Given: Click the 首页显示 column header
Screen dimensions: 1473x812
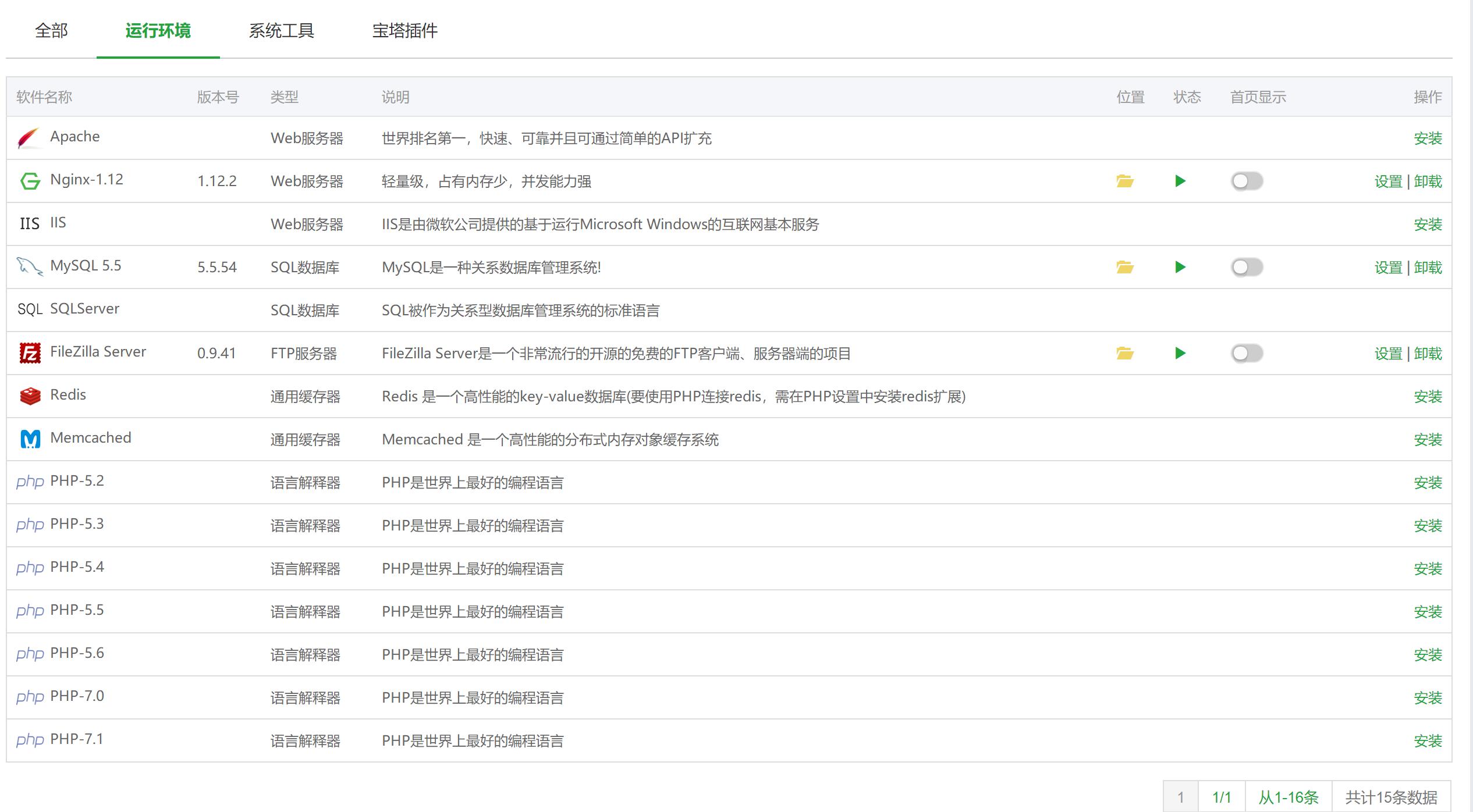Looking at the screenshot, I should 1258,97.
